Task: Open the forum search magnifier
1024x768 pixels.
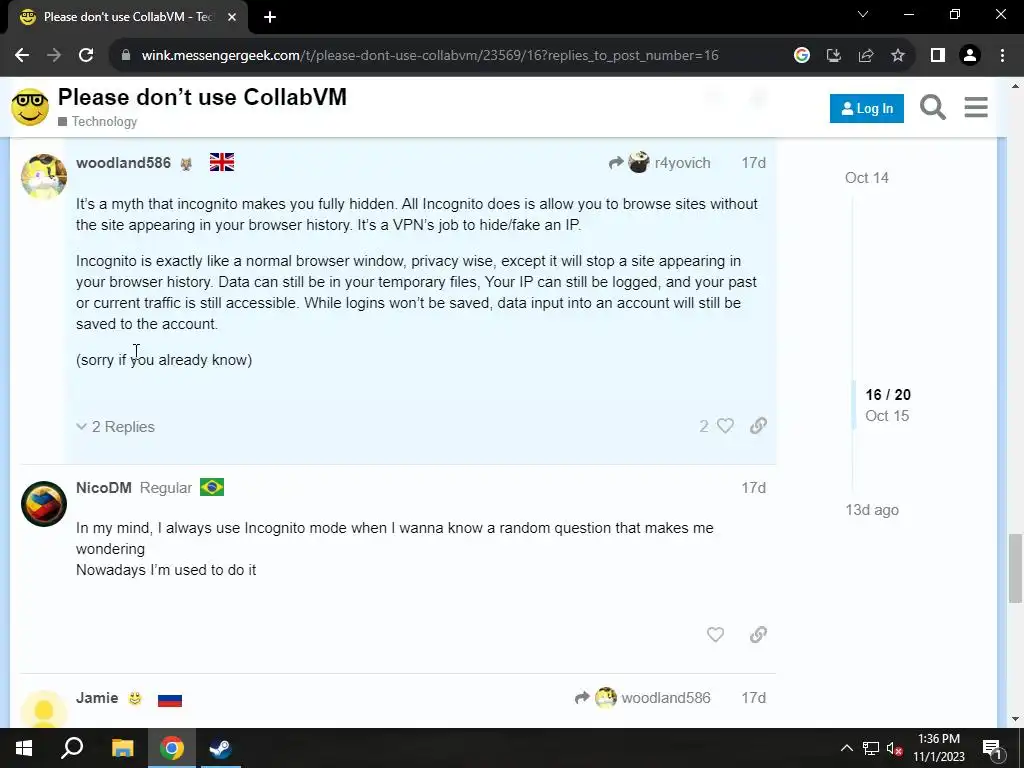Action: click(933, 107)
